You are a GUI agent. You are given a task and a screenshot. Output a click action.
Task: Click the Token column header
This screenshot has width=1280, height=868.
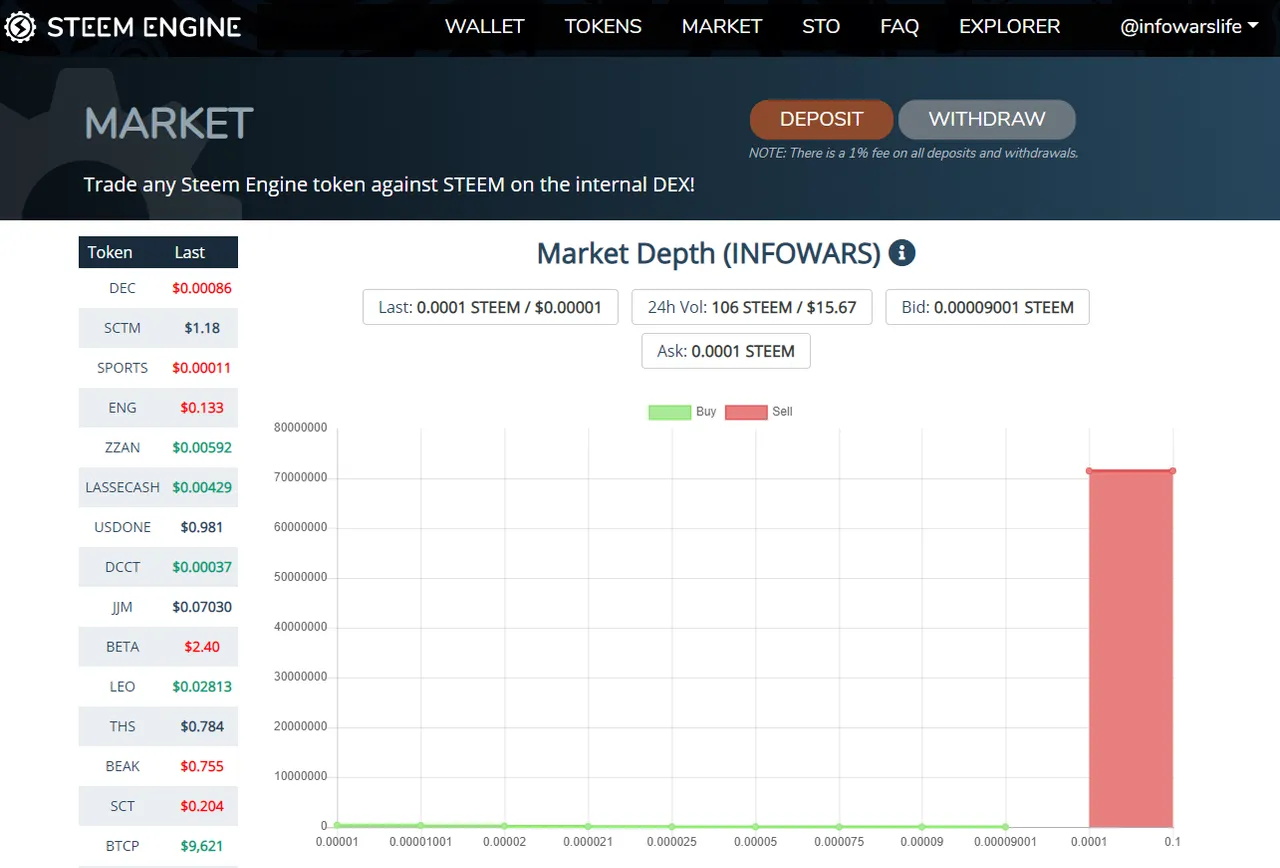point(110,252)
